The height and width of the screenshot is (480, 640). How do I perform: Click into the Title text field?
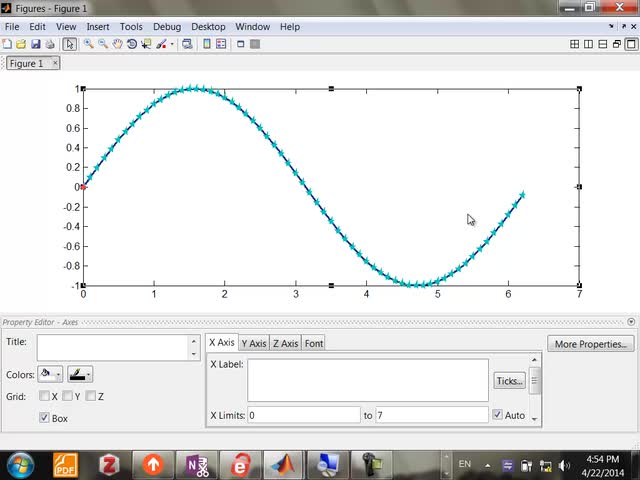113,347
